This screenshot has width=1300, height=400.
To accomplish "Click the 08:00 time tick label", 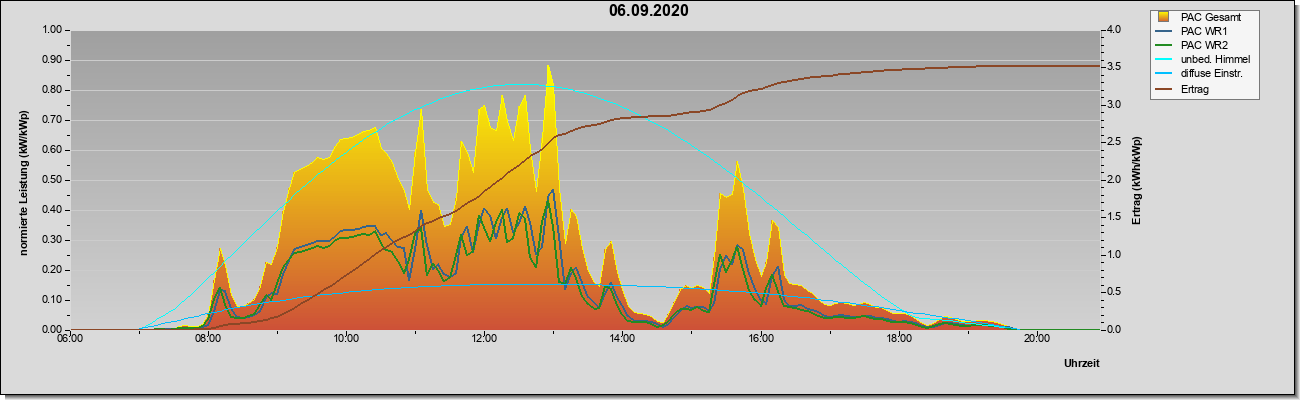I will pos(207,338).
